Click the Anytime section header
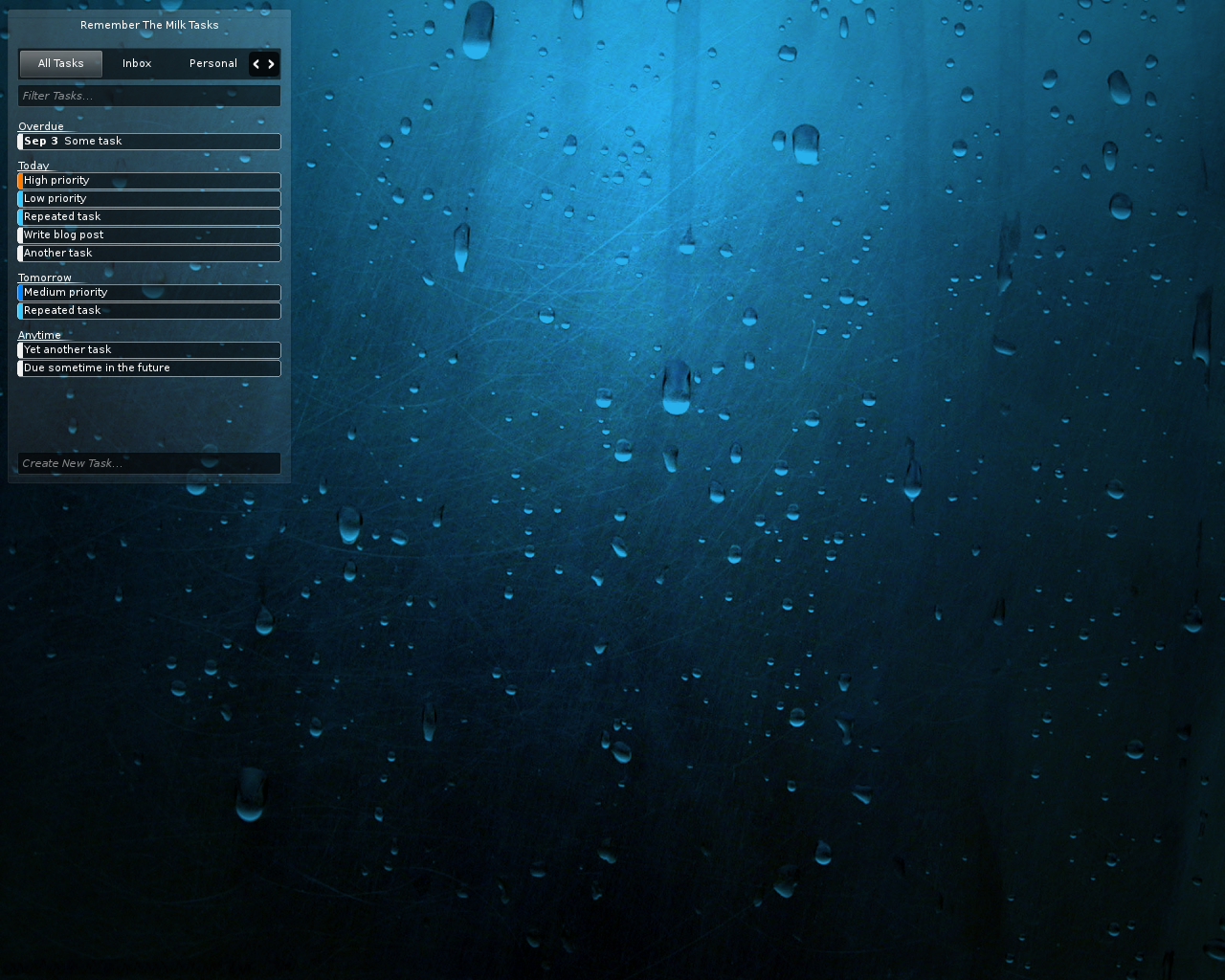Image resolution: width=1225 pixels, height=980 pixels. click(39, 335)
